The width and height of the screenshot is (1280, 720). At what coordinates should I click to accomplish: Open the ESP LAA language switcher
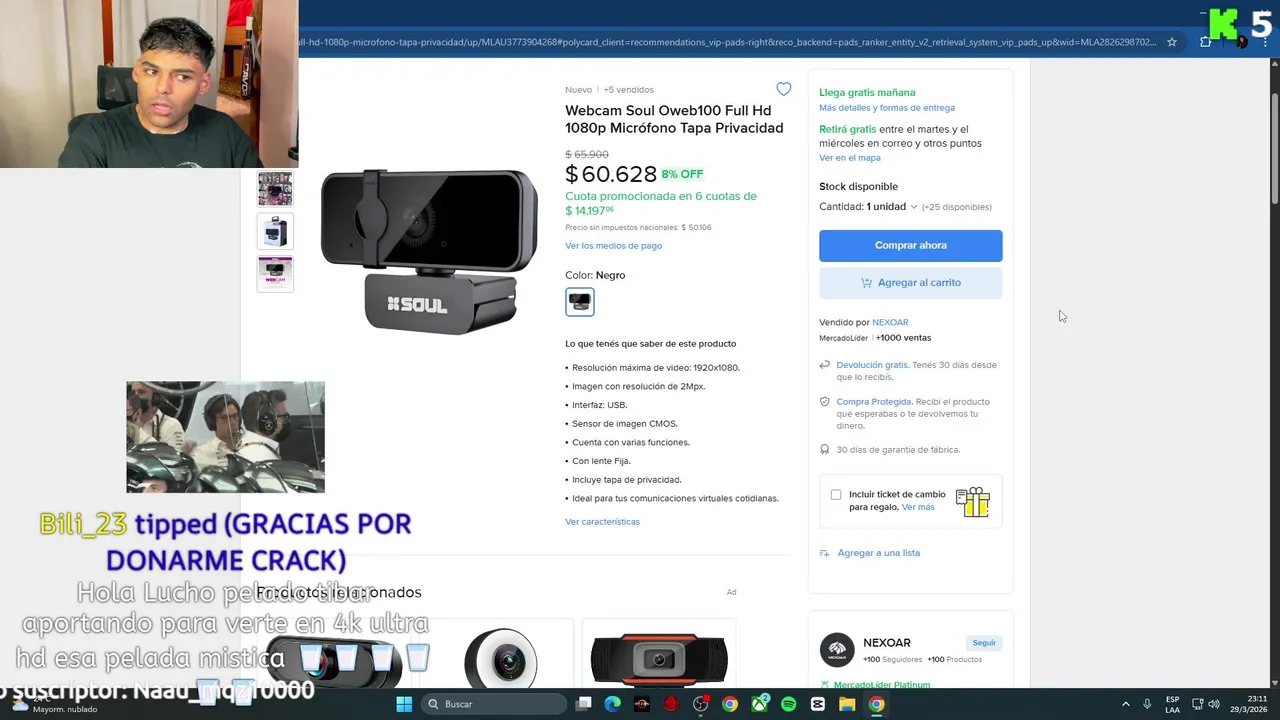[x=1172, y=704]
